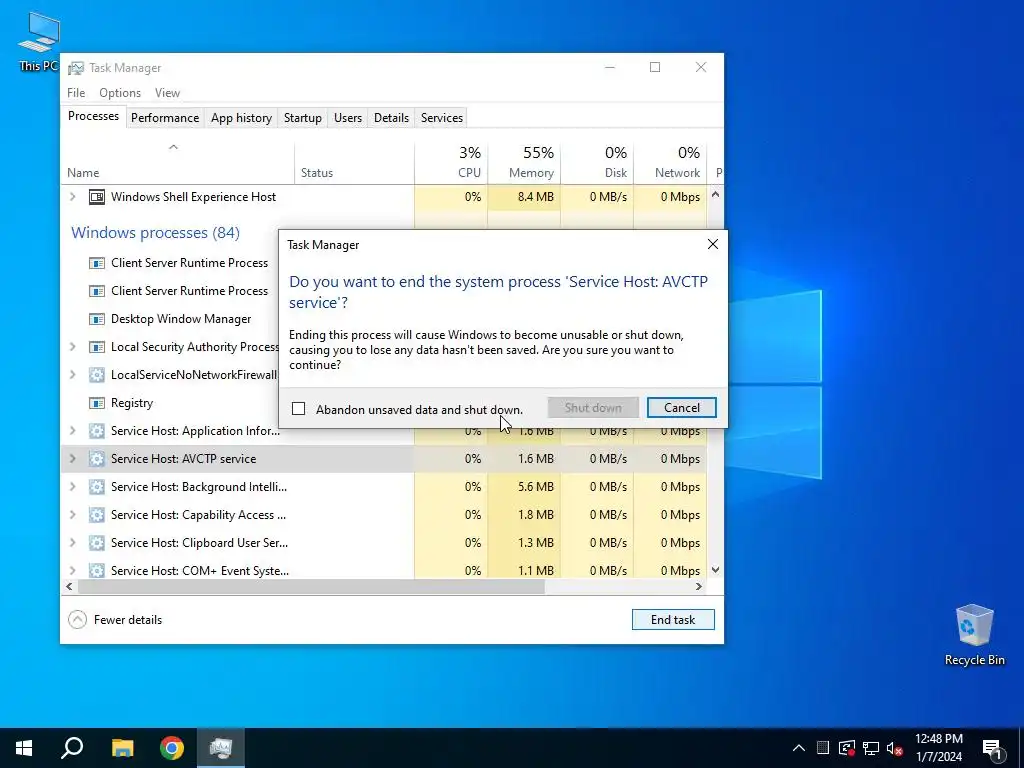Click the Service Host: Application Information gear icon
Viewport: 1024px width, 768px height.
pyautogui.click(x=97, y=431)
